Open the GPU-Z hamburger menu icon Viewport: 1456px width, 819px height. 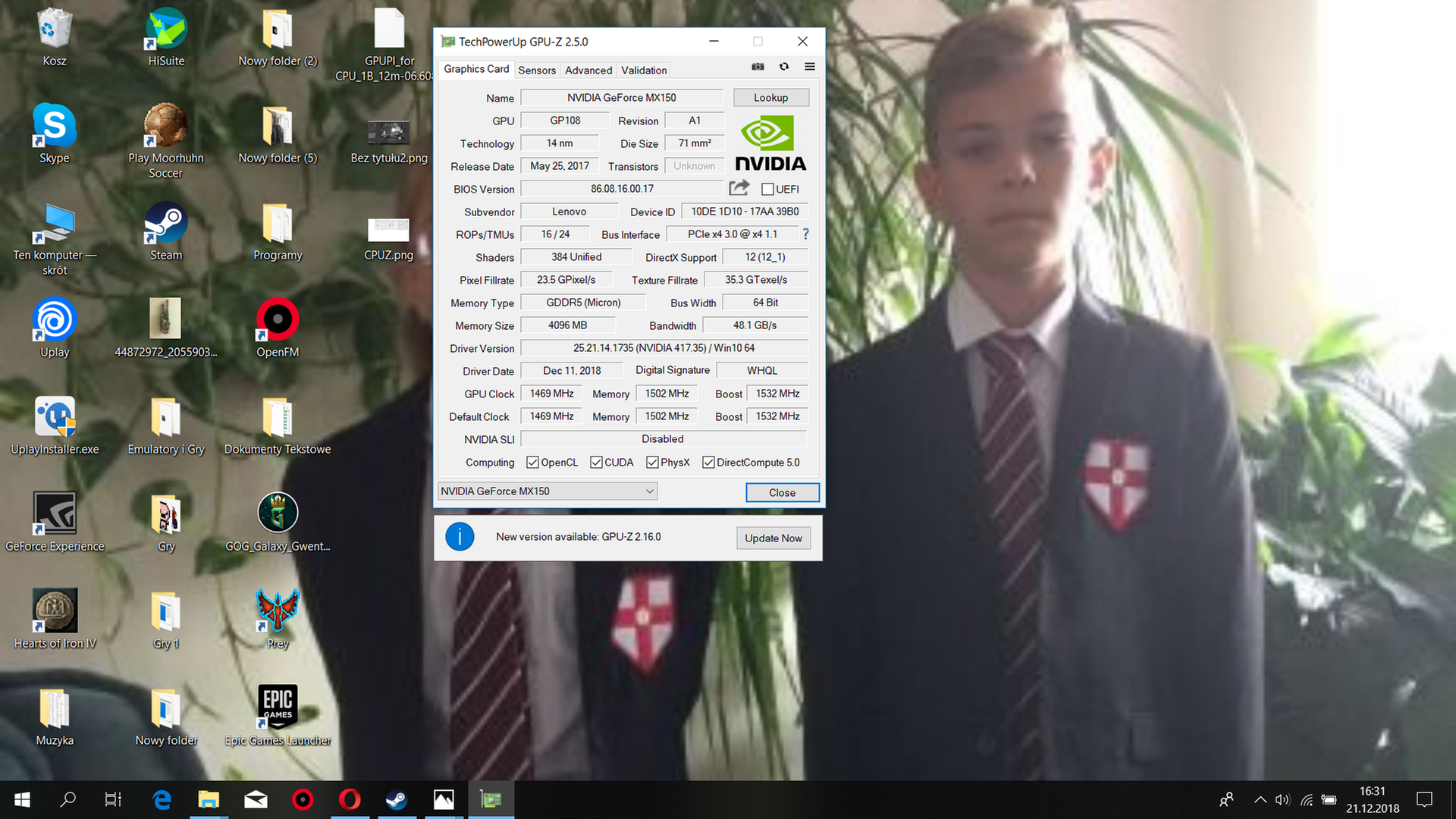pos(810,67)
